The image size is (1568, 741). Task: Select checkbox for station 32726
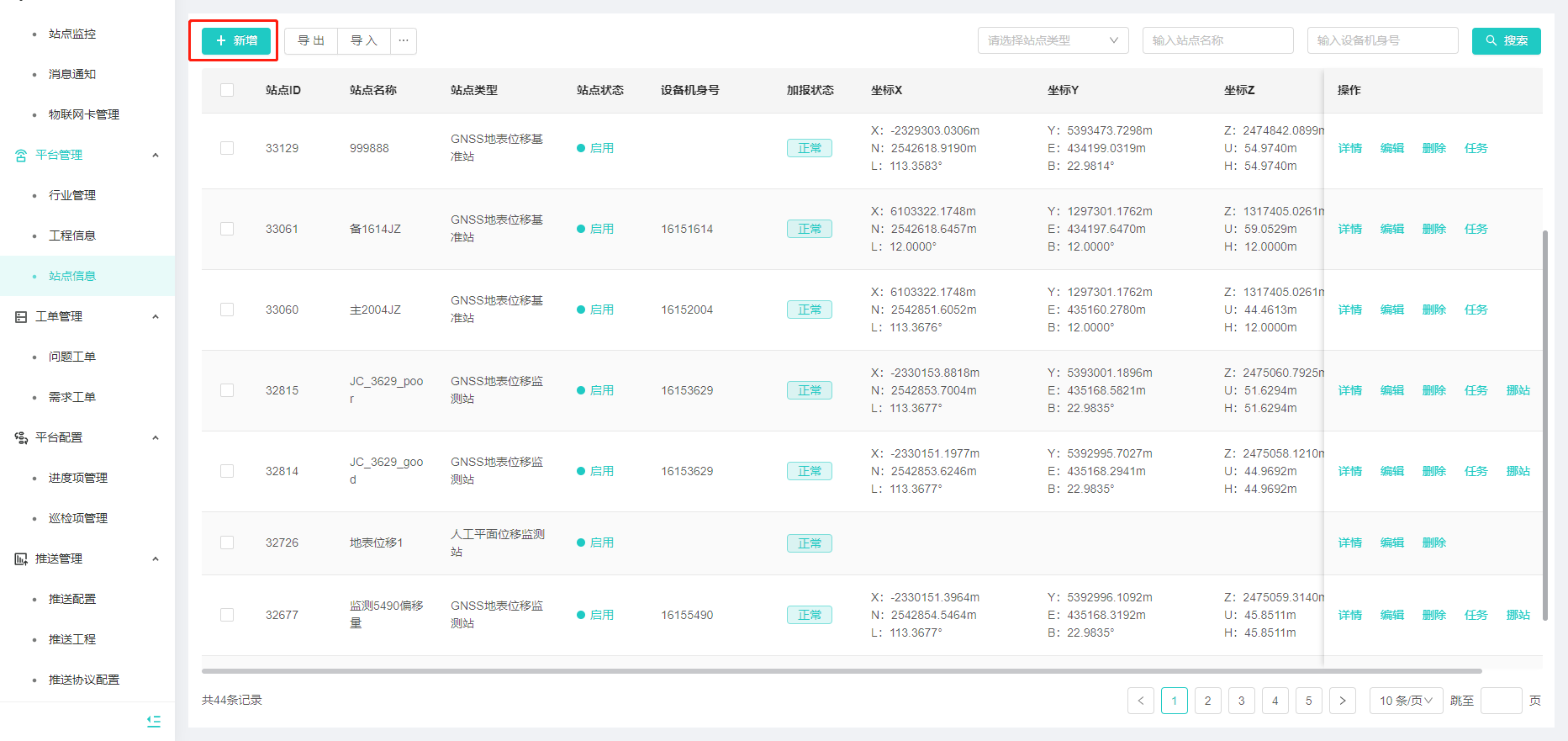click(227, 543)
